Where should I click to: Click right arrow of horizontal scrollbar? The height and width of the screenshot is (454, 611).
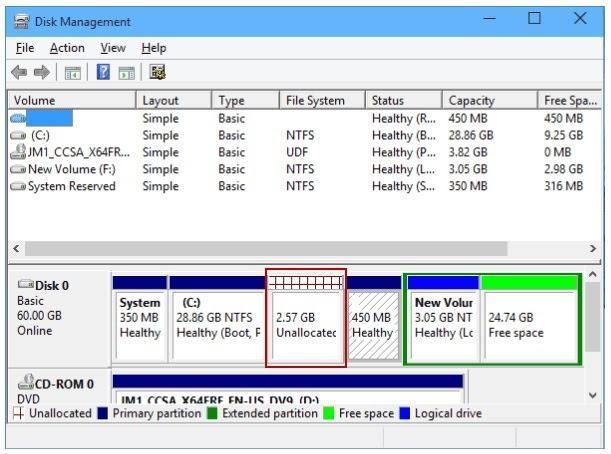coord(592,248)
